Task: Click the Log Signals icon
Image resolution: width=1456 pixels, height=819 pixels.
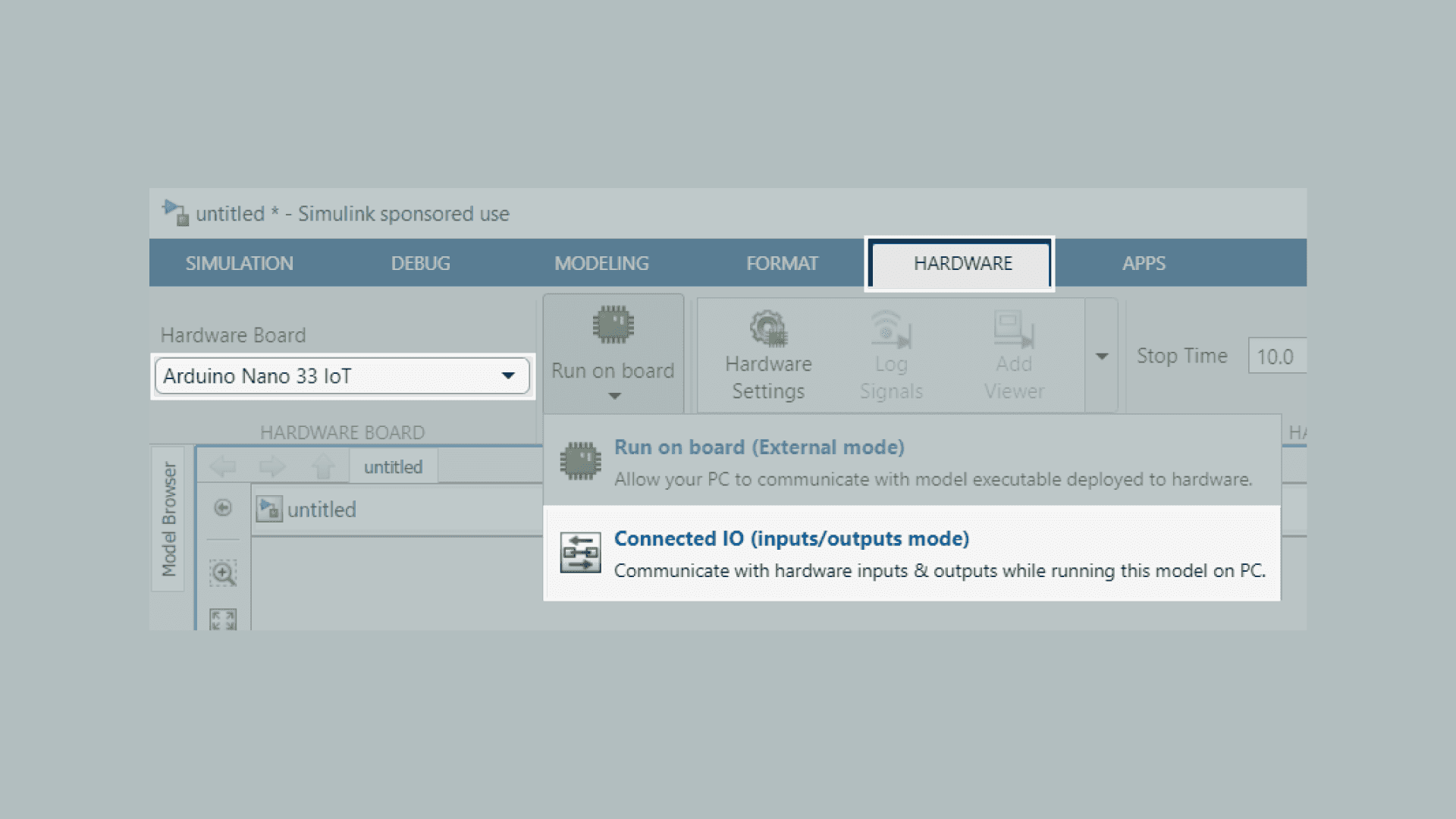Action: click(x=891, y=329)
